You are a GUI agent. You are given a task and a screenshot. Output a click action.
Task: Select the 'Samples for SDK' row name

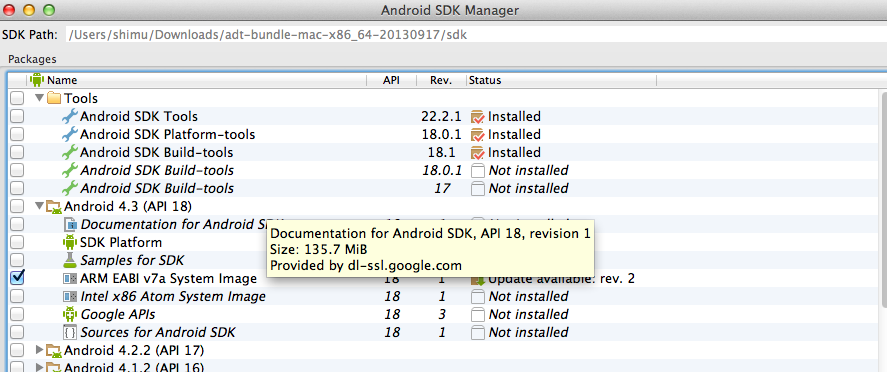coord(132,260)
